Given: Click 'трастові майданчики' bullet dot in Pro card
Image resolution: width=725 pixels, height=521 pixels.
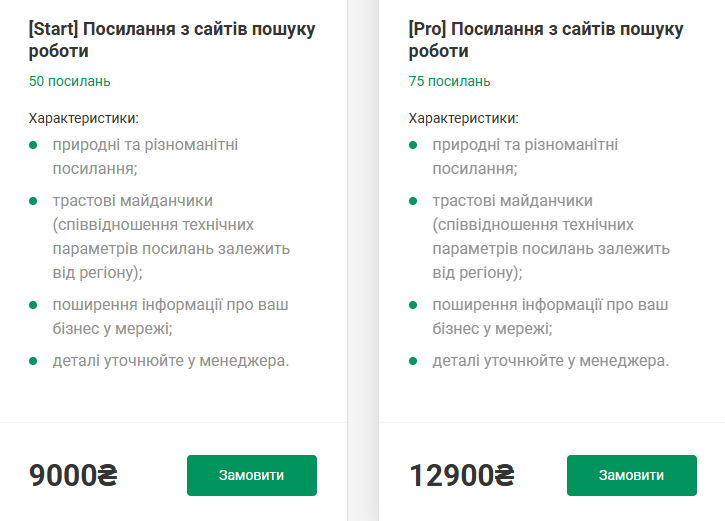Looking at the screenshot, I should point(413,201).
